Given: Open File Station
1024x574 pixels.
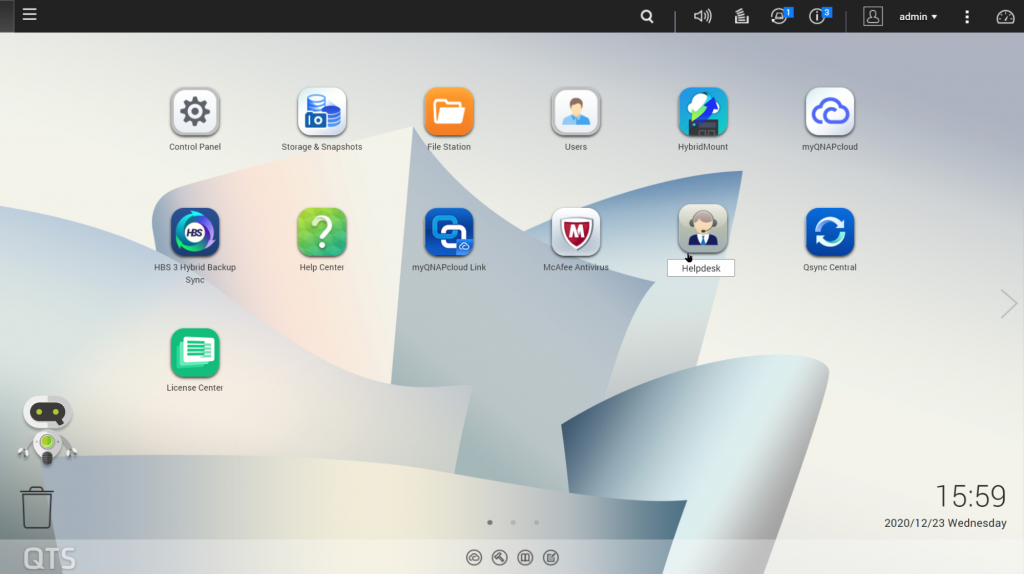Looking at the screenshot, I should (x=449, y=112).
